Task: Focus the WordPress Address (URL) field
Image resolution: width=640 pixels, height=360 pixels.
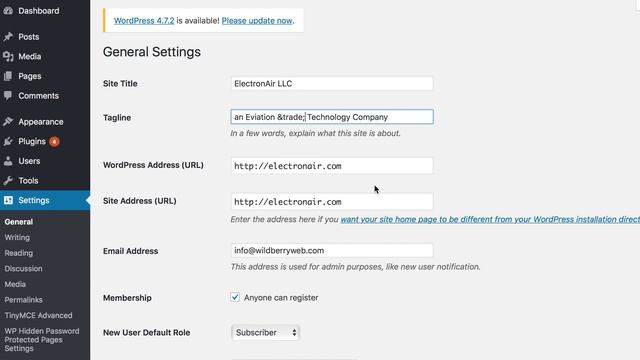Action: click(332, 166)
